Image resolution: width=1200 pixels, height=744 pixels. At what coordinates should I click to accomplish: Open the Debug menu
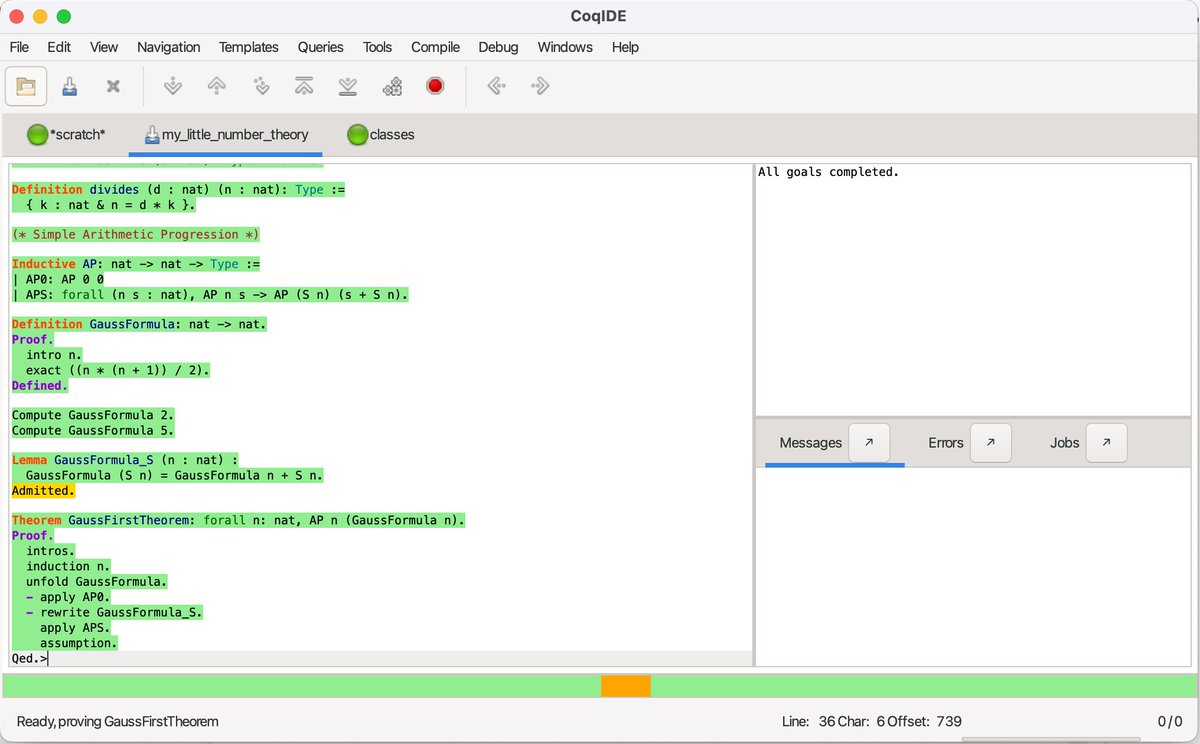(498, 47)
